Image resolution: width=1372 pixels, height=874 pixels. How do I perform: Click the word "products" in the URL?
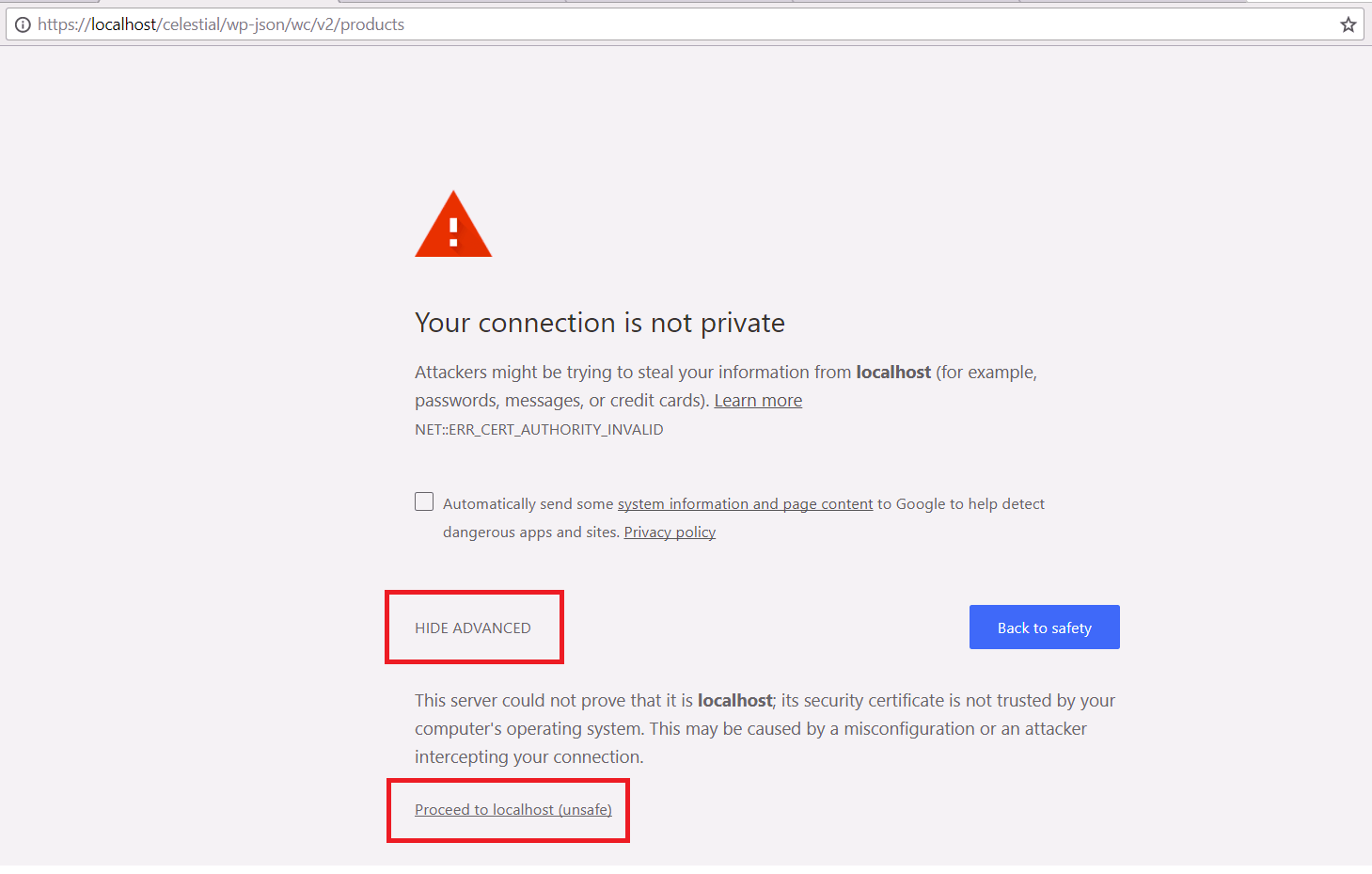point(372,25)
